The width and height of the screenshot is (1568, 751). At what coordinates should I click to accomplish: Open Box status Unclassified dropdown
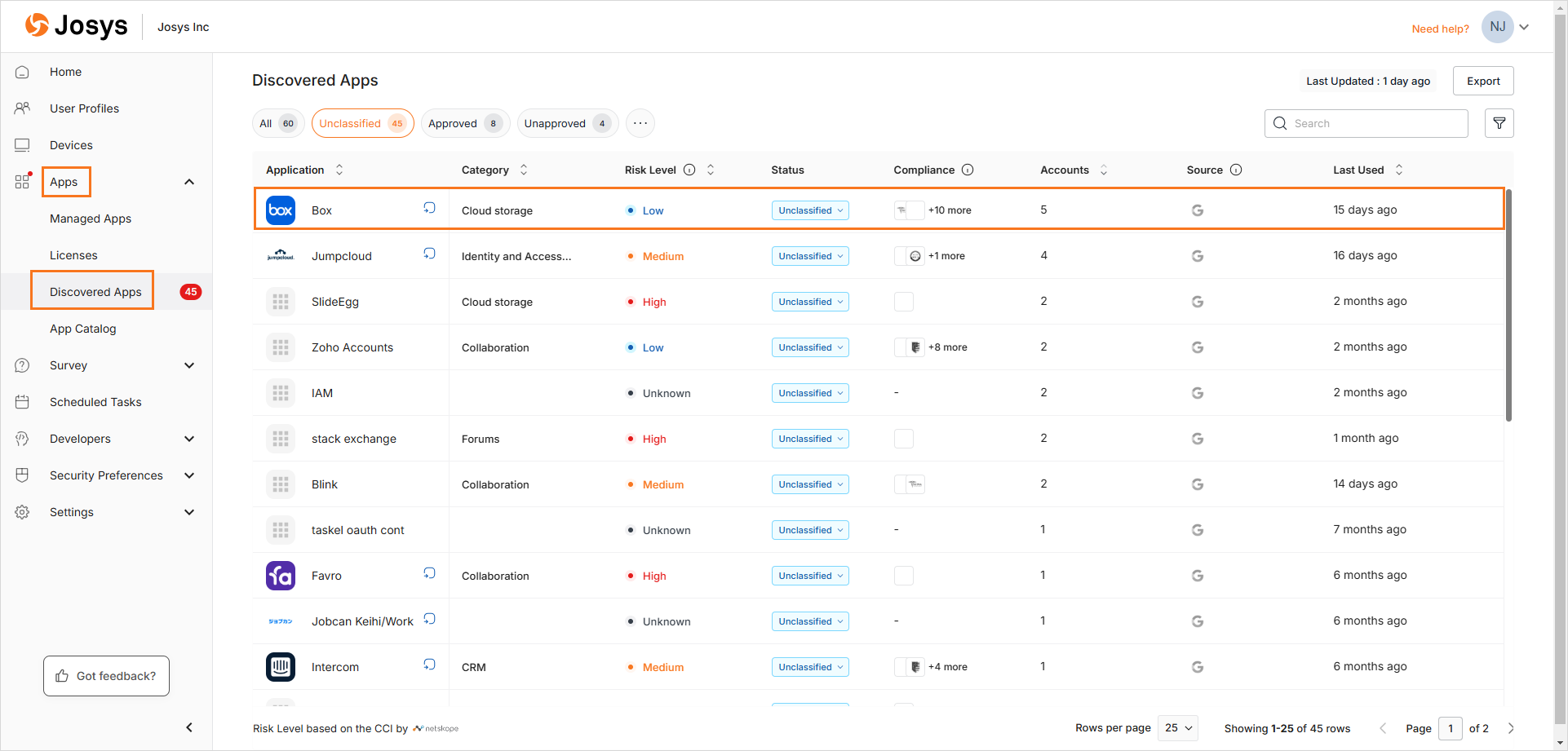810,210
